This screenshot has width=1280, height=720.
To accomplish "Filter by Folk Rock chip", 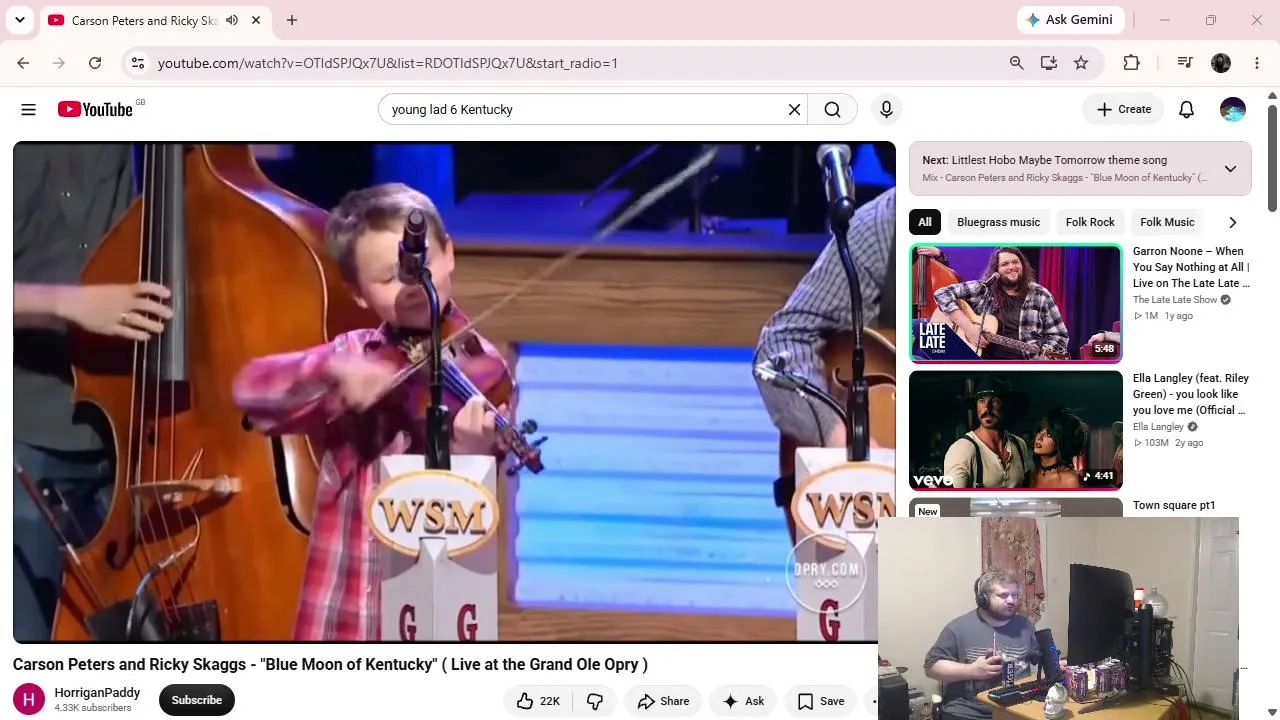I will [1090, 222].
